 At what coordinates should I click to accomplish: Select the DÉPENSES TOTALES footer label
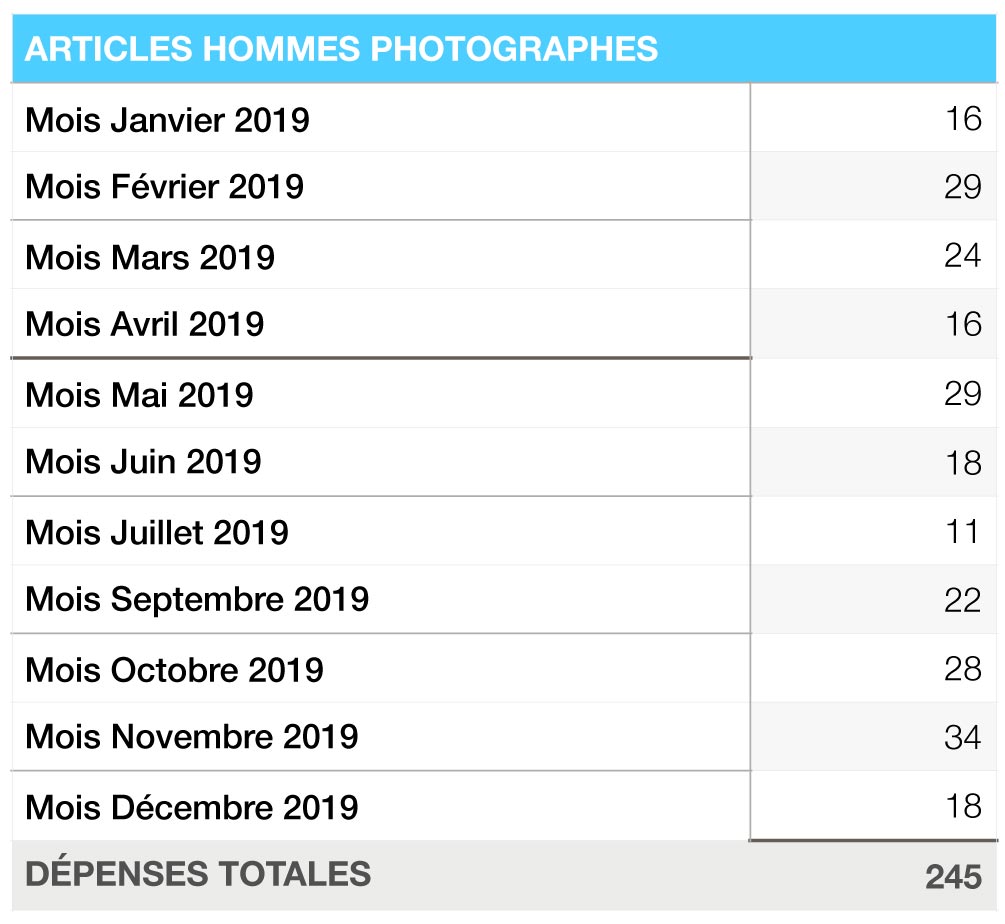pos(198,874)
